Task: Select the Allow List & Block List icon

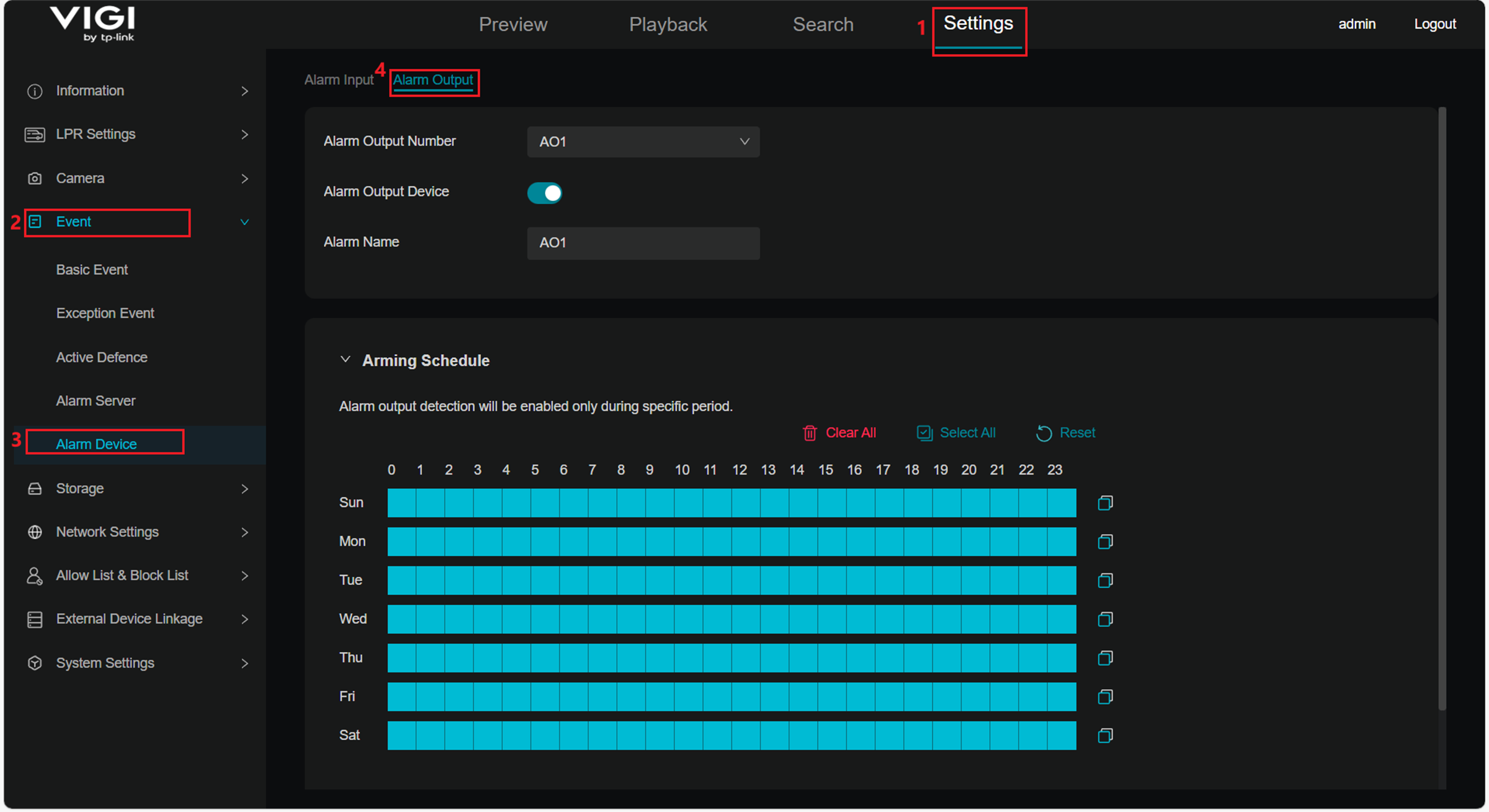Action: (x=35, y=576)
